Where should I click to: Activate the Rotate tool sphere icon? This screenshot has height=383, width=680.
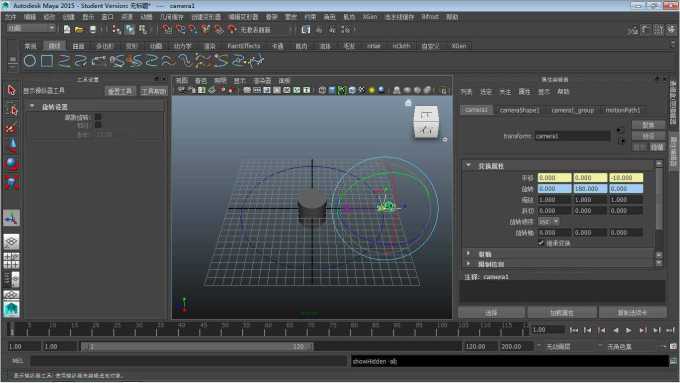pos(12,164)
